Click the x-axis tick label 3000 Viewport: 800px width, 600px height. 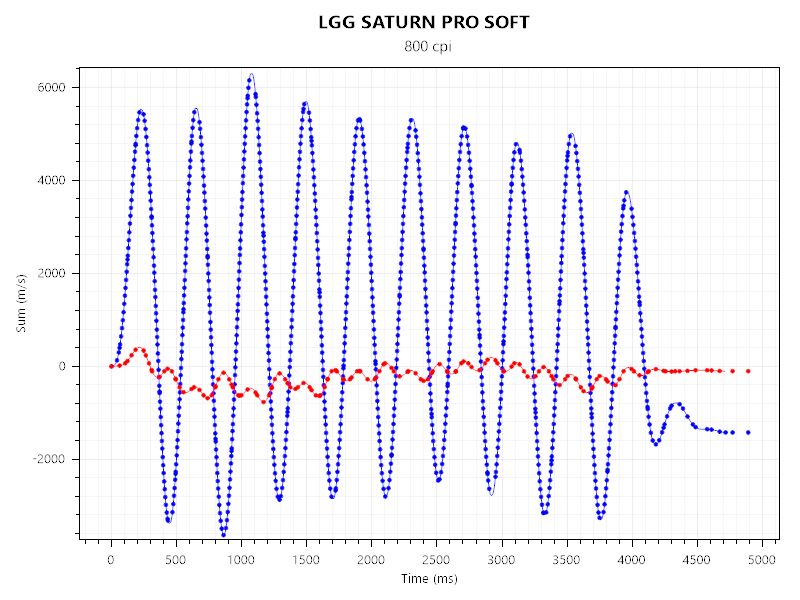501,560
